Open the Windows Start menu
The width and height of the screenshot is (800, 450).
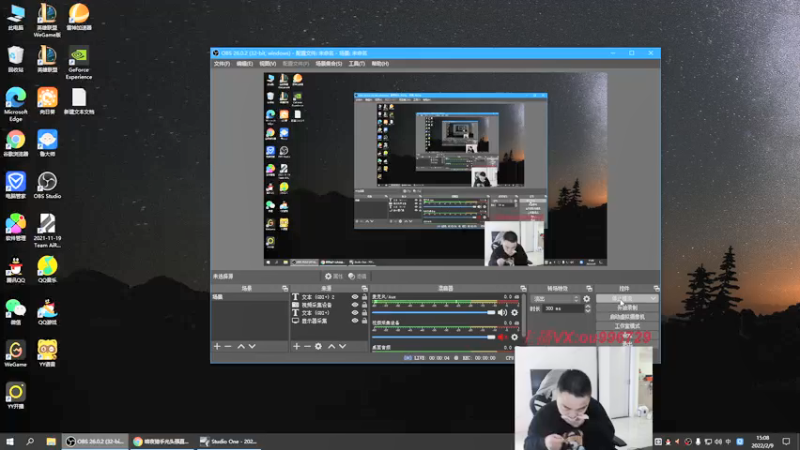coord(10,441)
